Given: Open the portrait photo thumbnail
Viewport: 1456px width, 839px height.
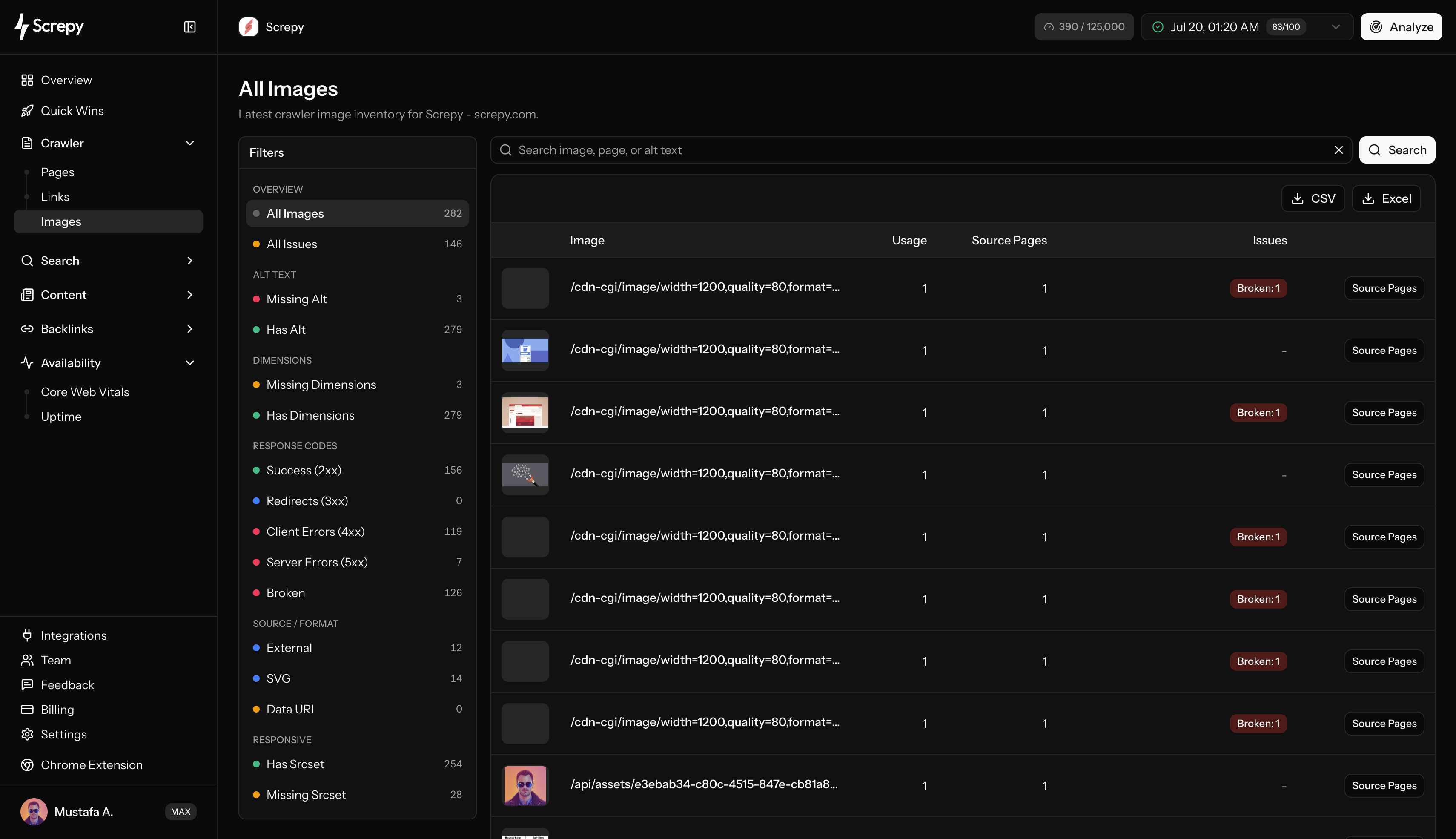Looking at the screenshot, I should coord(525,785).
